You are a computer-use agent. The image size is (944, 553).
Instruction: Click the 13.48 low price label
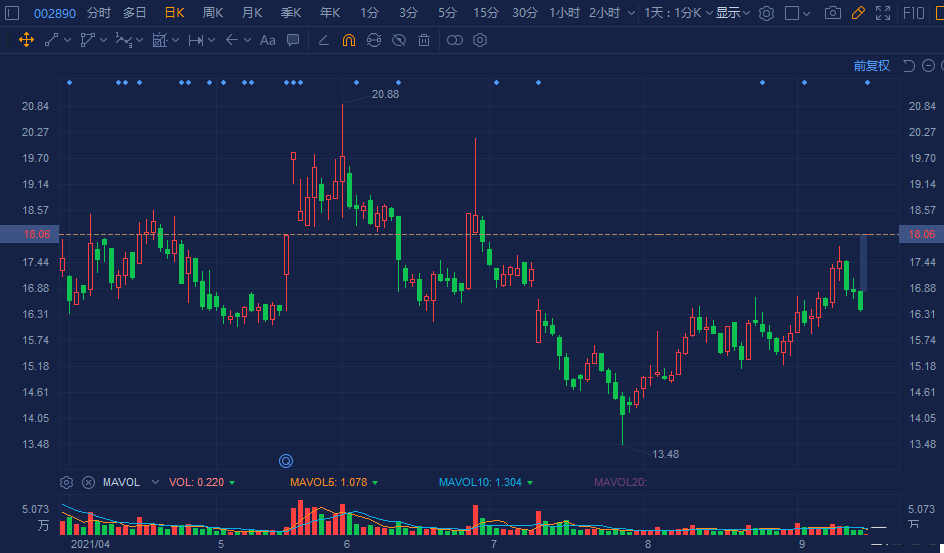[665, 454]
